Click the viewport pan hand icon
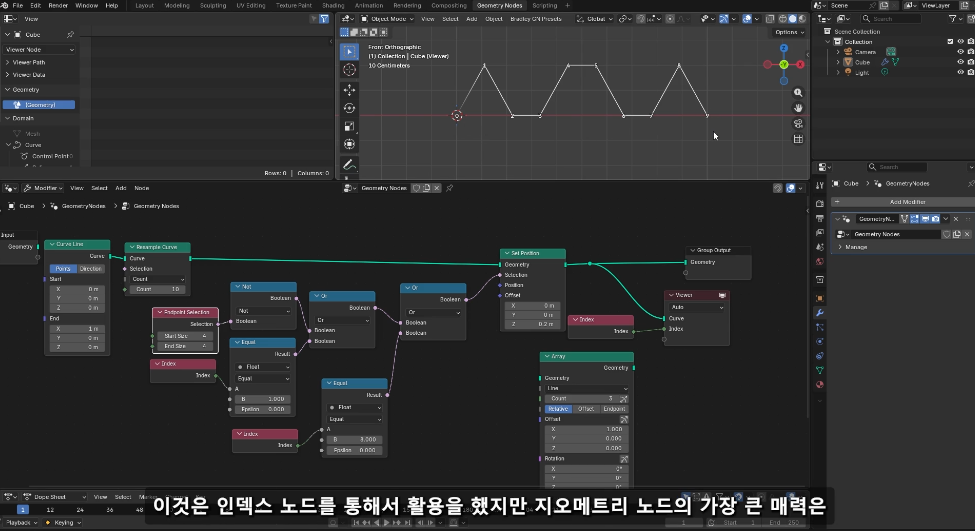The width and height of the screenshot is (975, 531). click(798, 108)
